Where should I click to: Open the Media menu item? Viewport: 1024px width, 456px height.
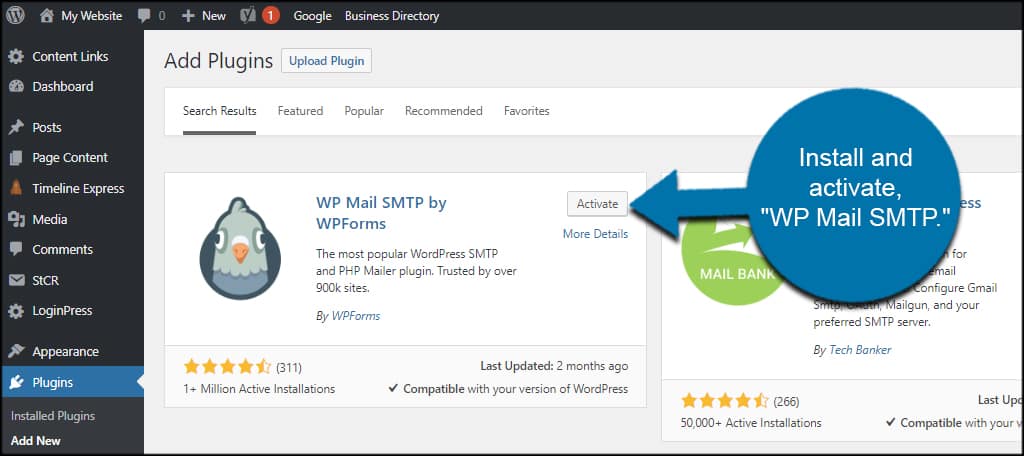tap(50, 220)
